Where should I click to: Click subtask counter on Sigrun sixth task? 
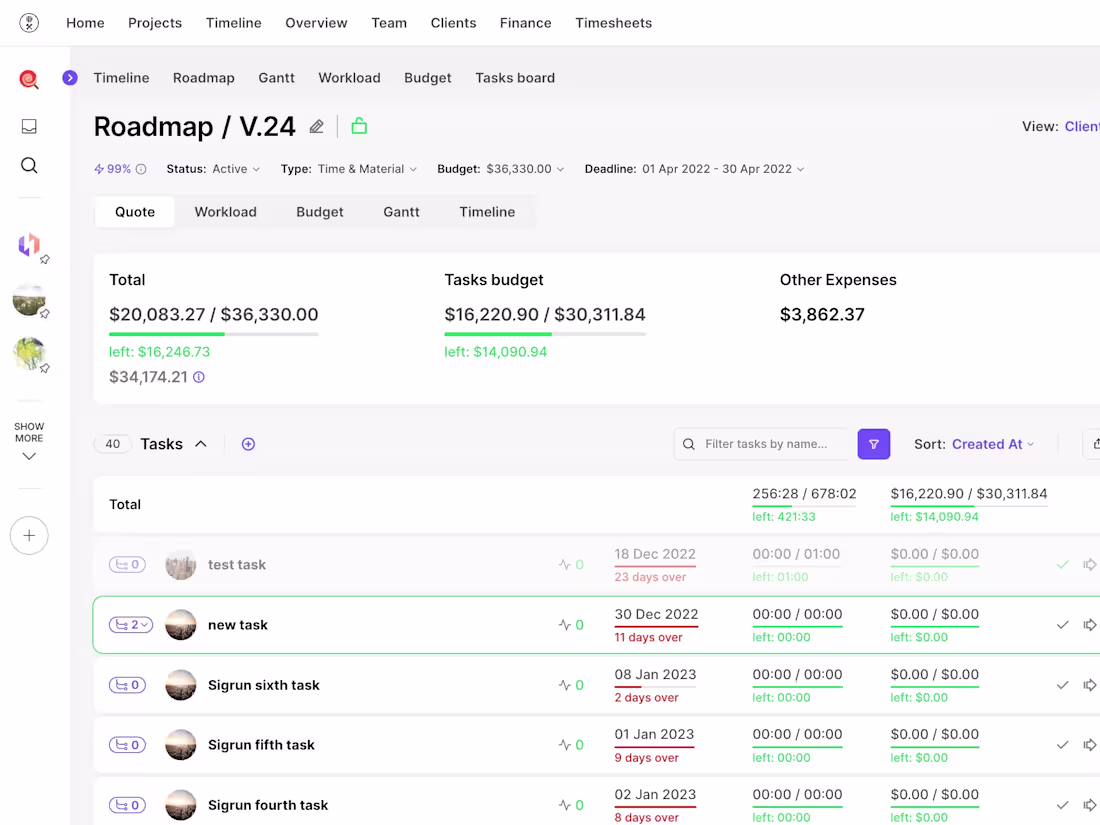pyautogui.click(x=127, y=685)
